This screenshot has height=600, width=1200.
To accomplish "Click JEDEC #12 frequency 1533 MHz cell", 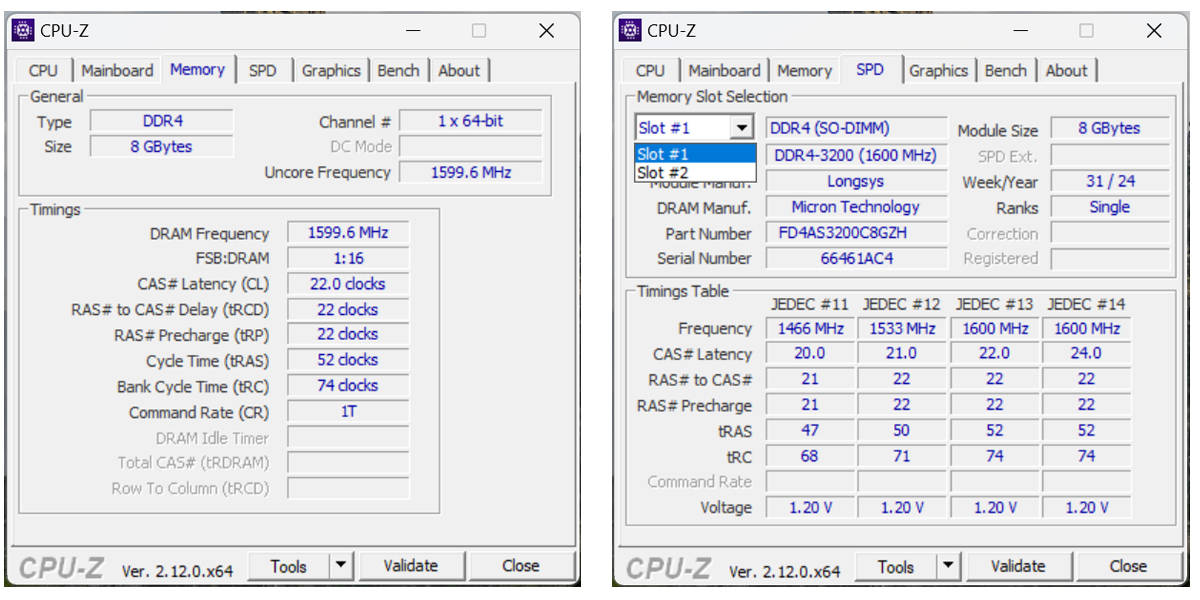I will click(902, 328).
